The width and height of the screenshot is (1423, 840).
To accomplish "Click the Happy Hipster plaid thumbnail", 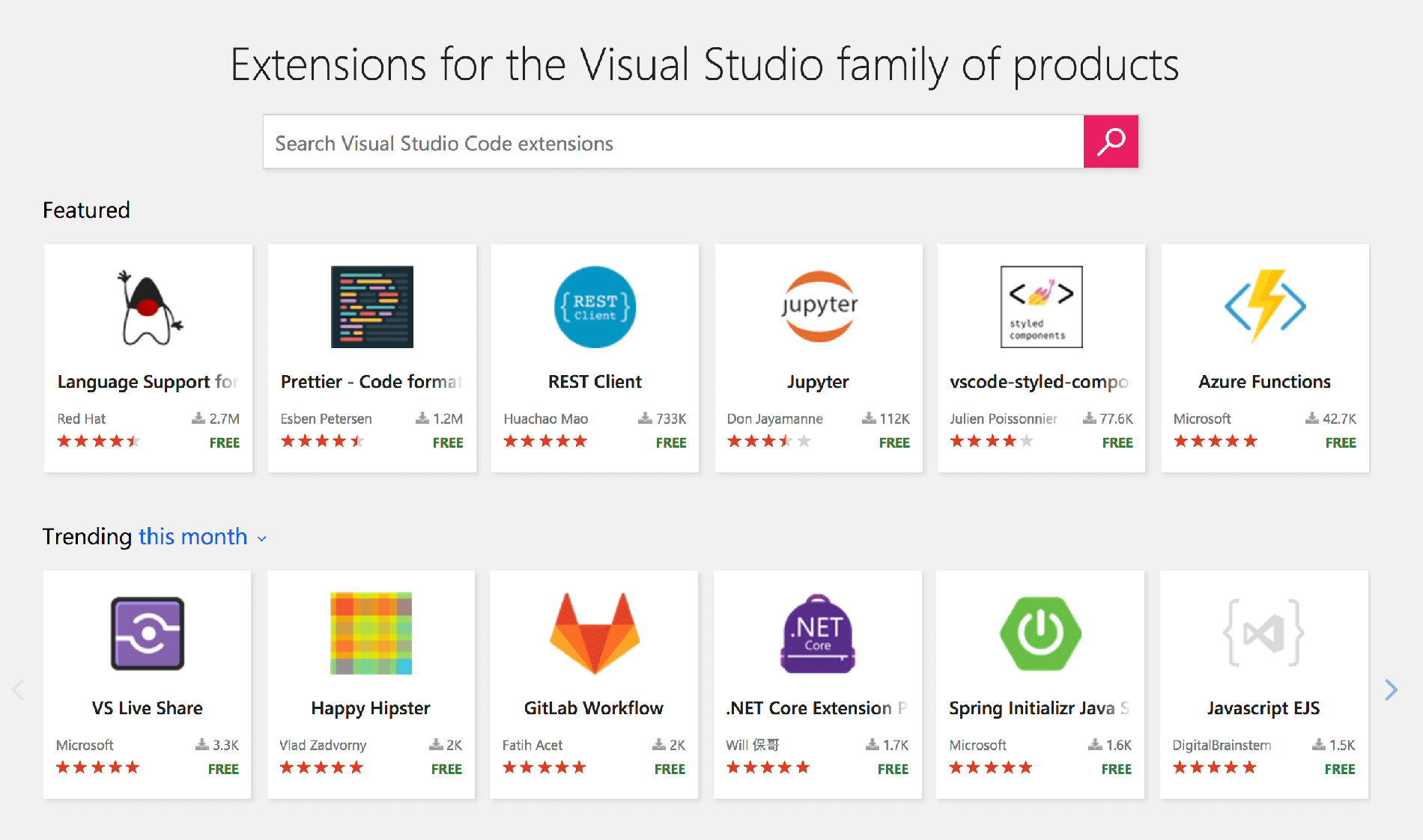I will [371, 633].
